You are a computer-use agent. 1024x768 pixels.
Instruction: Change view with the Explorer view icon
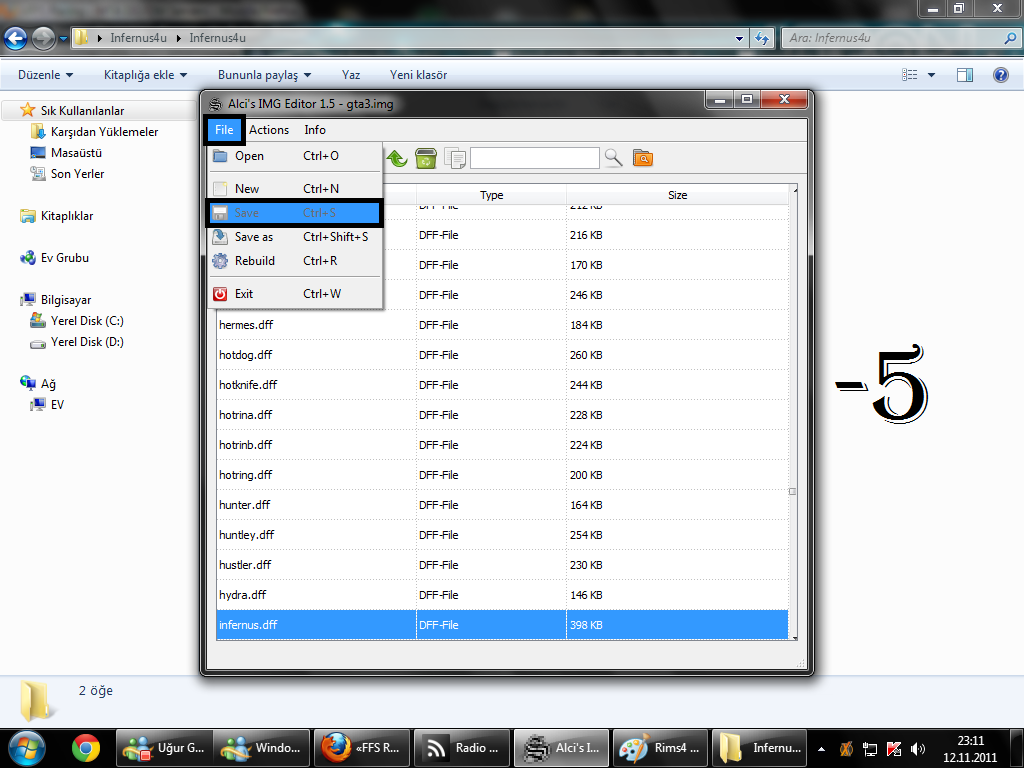(909, 75)
